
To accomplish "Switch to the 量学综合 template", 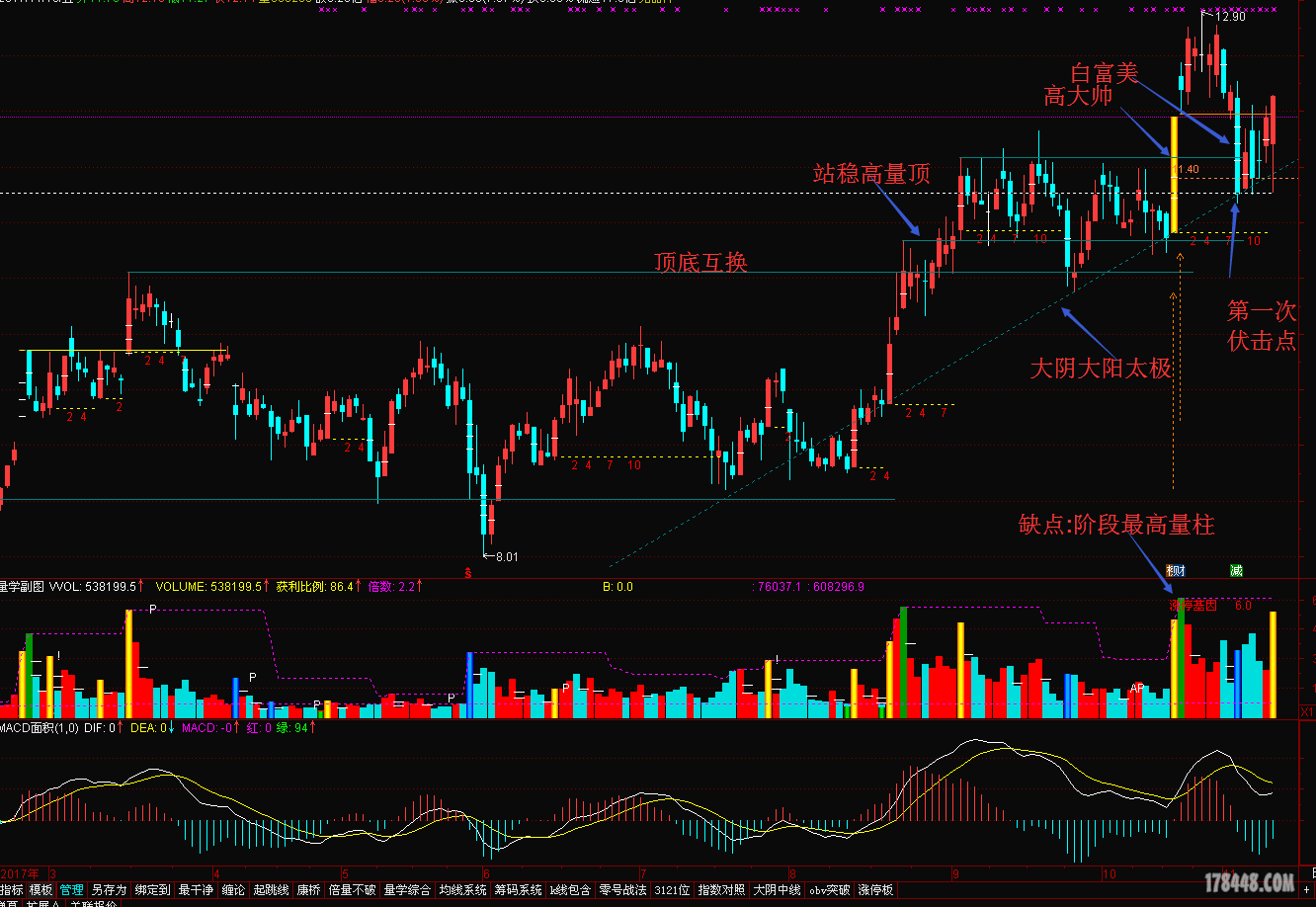I will pos(407,889).
